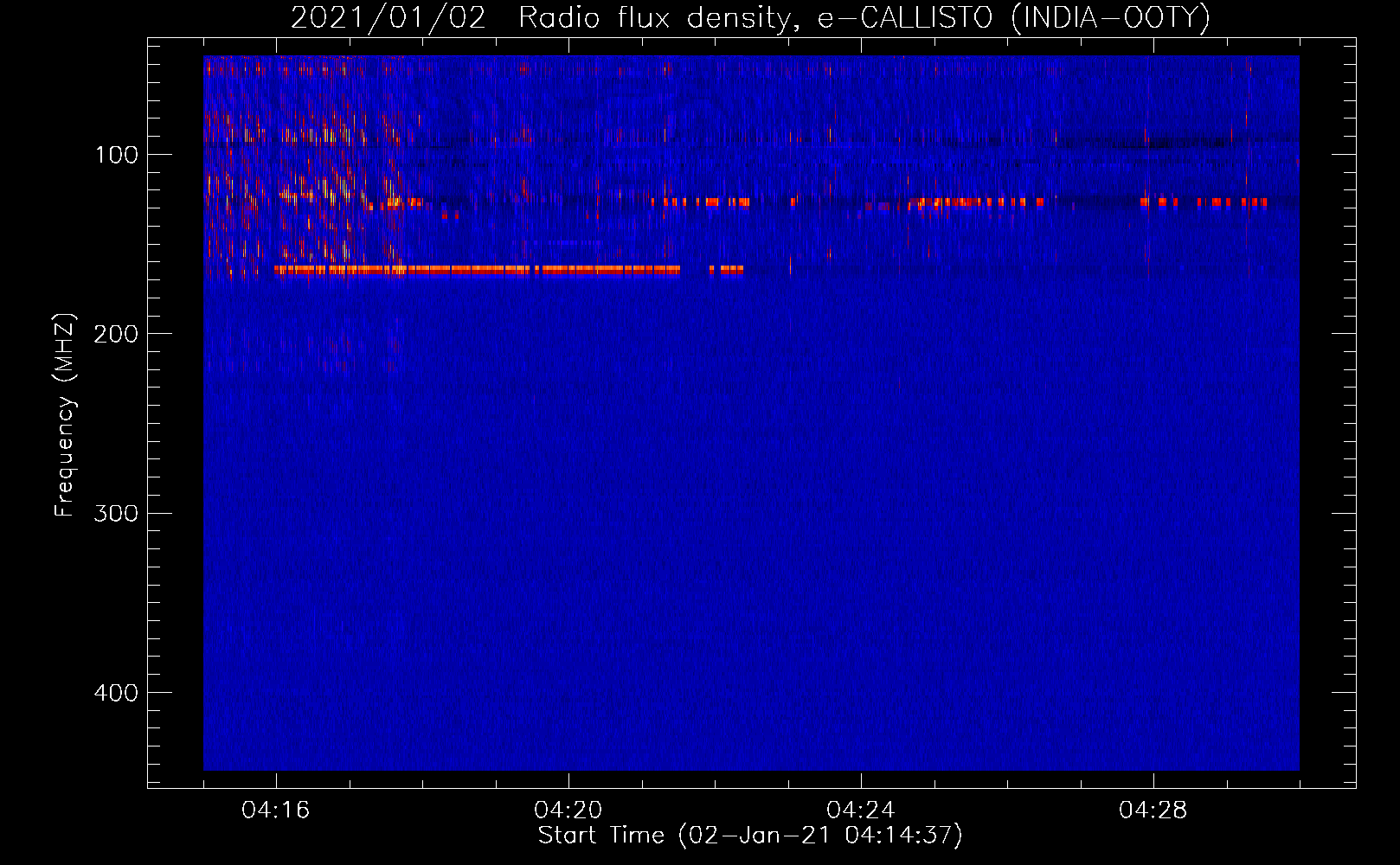Click the 04:20 time tick label
This screenshot has height=865, width=1400.
pos(568,811)
